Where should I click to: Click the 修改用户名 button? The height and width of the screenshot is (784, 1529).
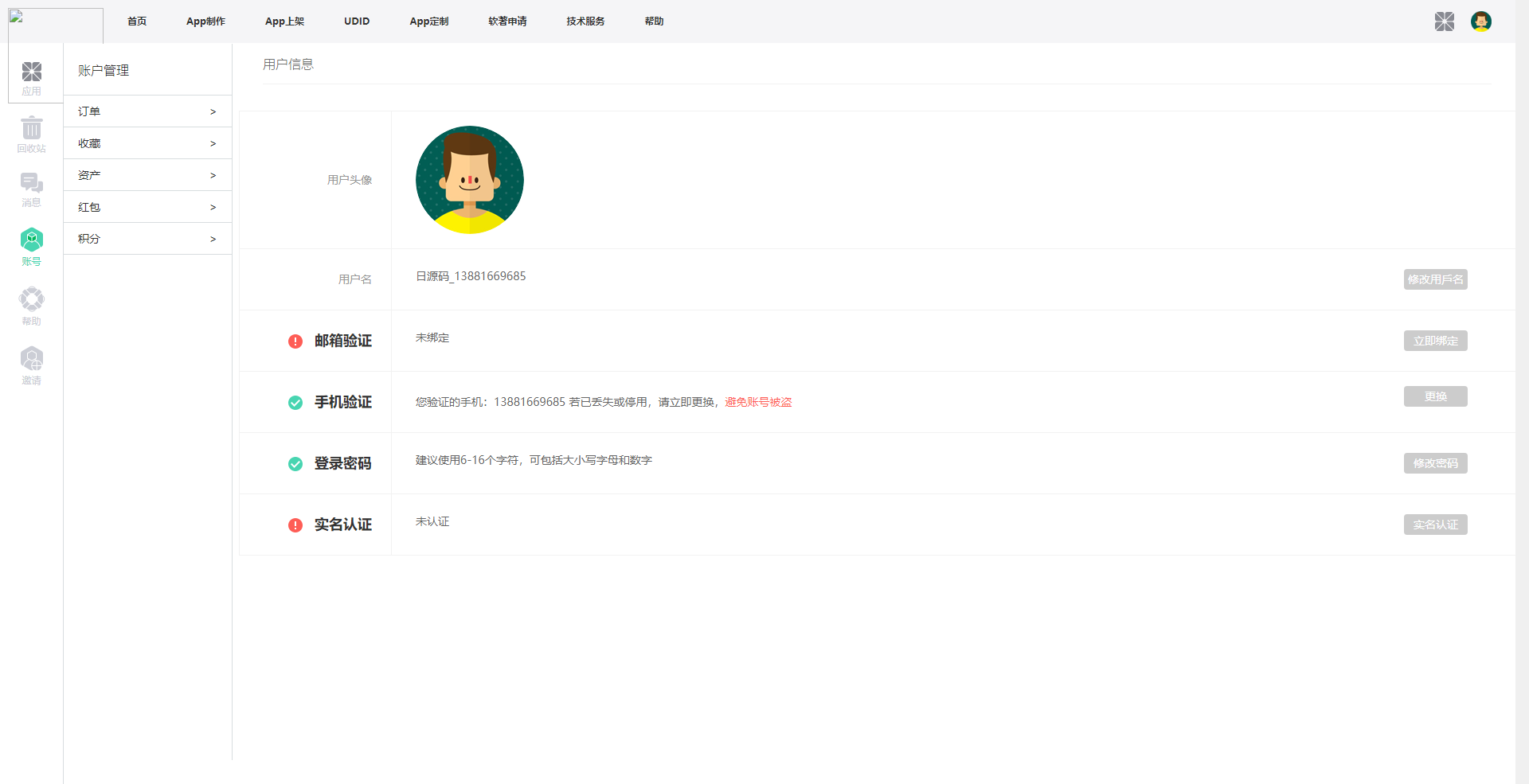click(x=1435, y=279)
